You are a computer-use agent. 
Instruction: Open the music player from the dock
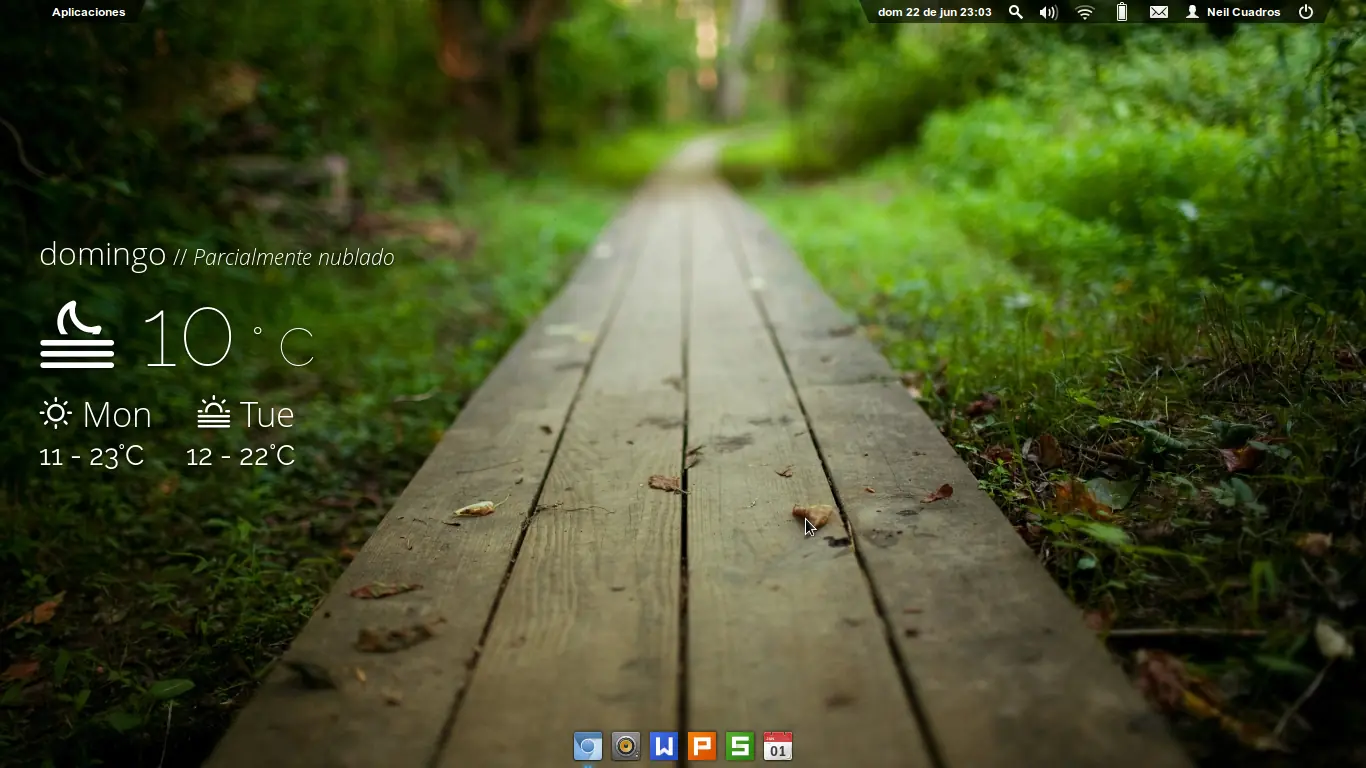(625, 745)
